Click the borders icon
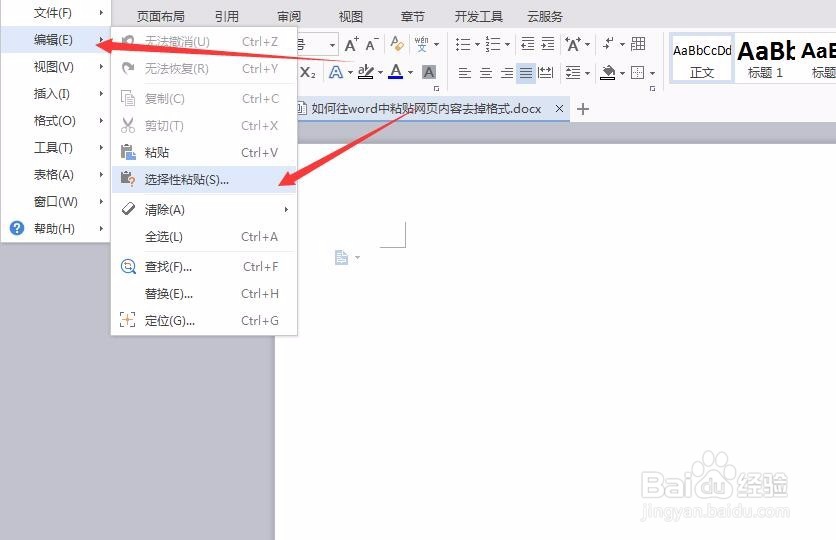The image size is (836, 540). click(x=637, y=72)
